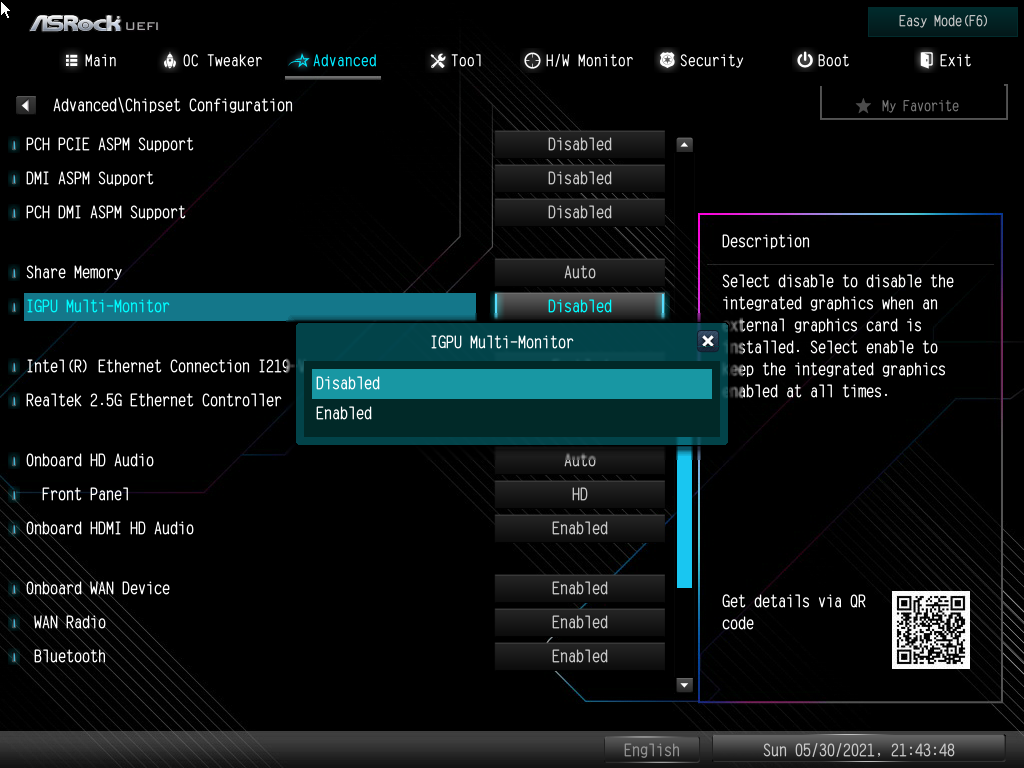The image size is (1024, 768).
Task: Click the back arrow beside Advanced\Chipset Configuration
Action: pyautogui.click(x=25, y=105)
